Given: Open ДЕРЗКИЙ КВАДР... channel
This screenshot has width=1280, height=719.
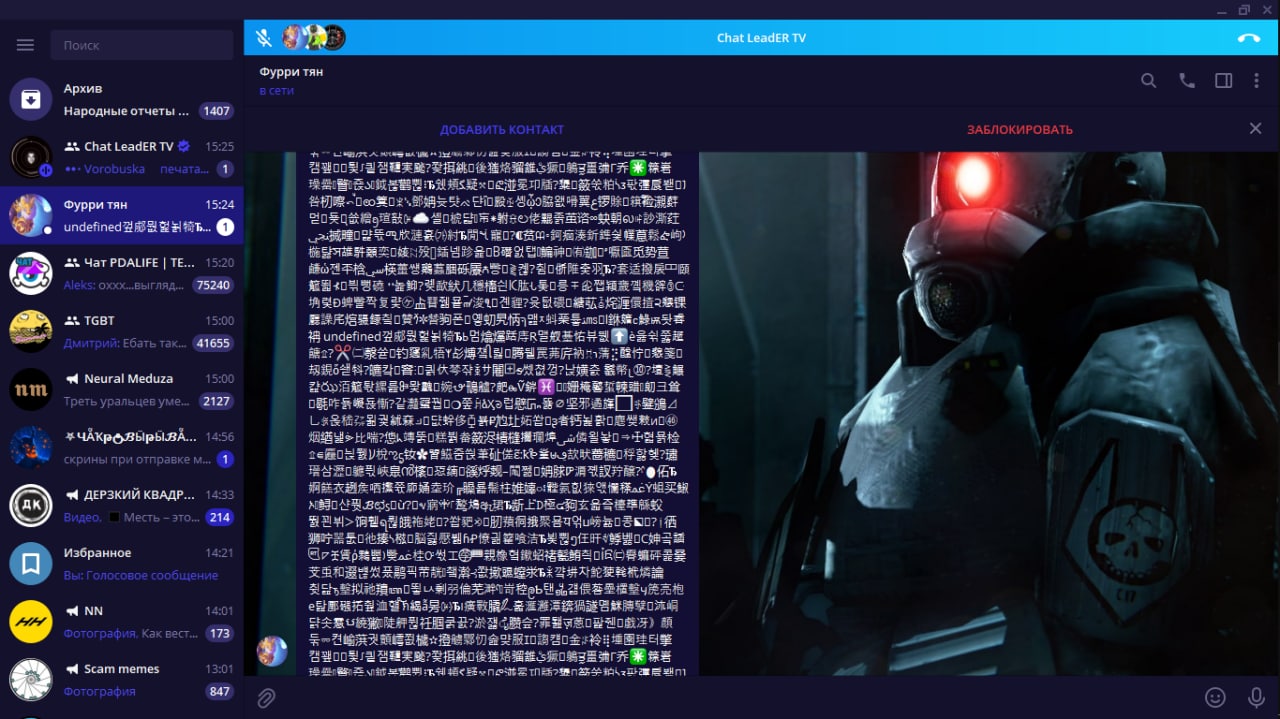Looking at the screenshot, I should pyautogui.click(x=121, y=505).
